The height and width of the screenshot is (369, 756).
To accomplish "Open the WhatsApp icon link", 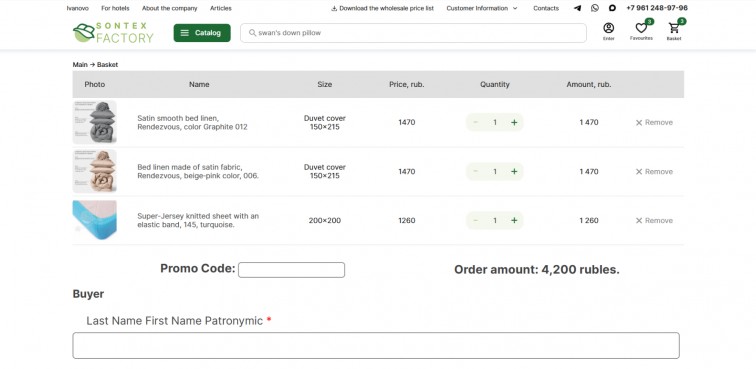I will tap(594, 8).
